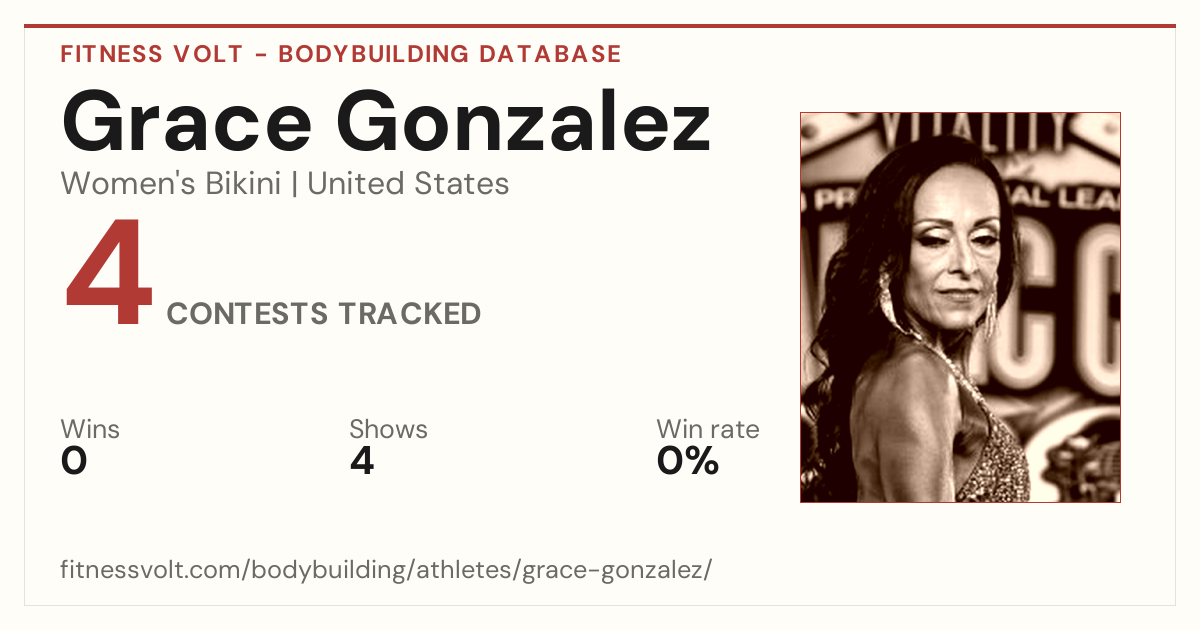This screenshot has width=1200, height=630.
Task: Click the athlete photo thumbnail
Action: click(960, 307)
